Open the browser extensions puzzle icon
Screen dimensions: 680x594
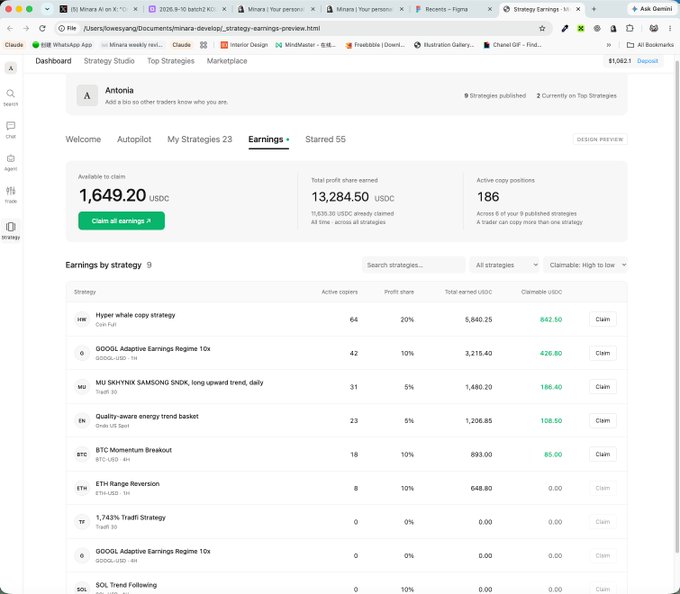(x=630, y=28)
